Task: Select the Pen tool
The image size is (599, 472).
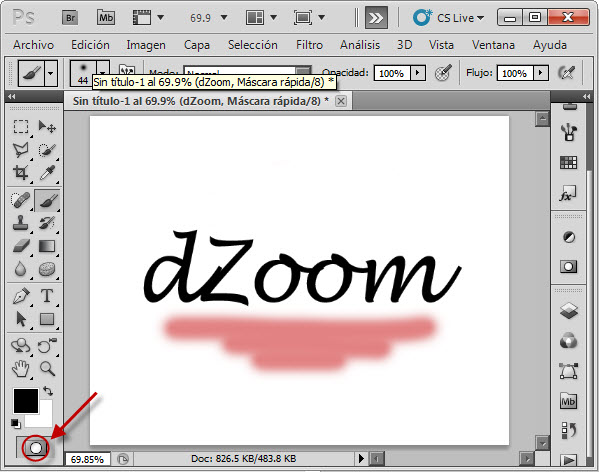Action: (21, 296)
